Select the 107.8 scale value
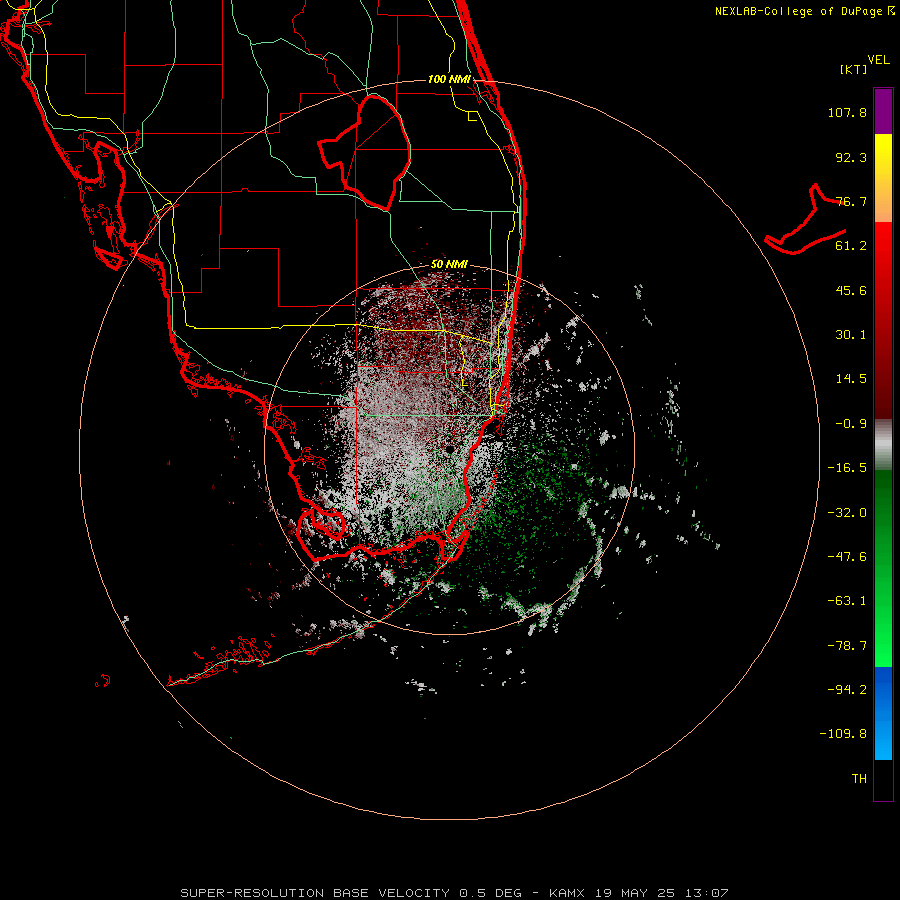The height and width of the screenshot is (900, 900). point(847,112)
